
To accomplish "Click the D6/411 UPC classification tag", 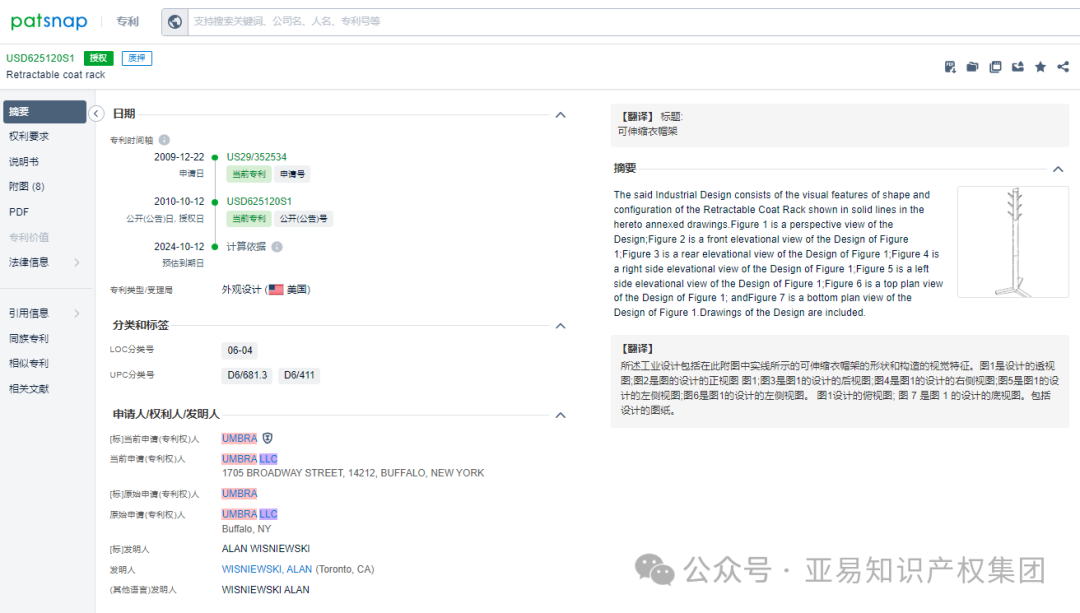I will 299,375.
